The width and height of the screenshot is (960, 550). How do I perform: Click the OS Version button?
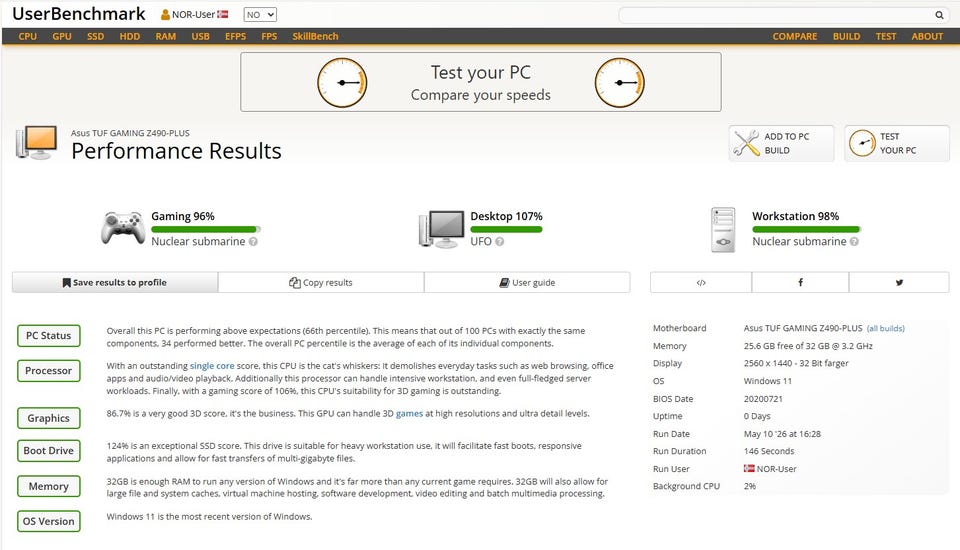click(48, 521)
